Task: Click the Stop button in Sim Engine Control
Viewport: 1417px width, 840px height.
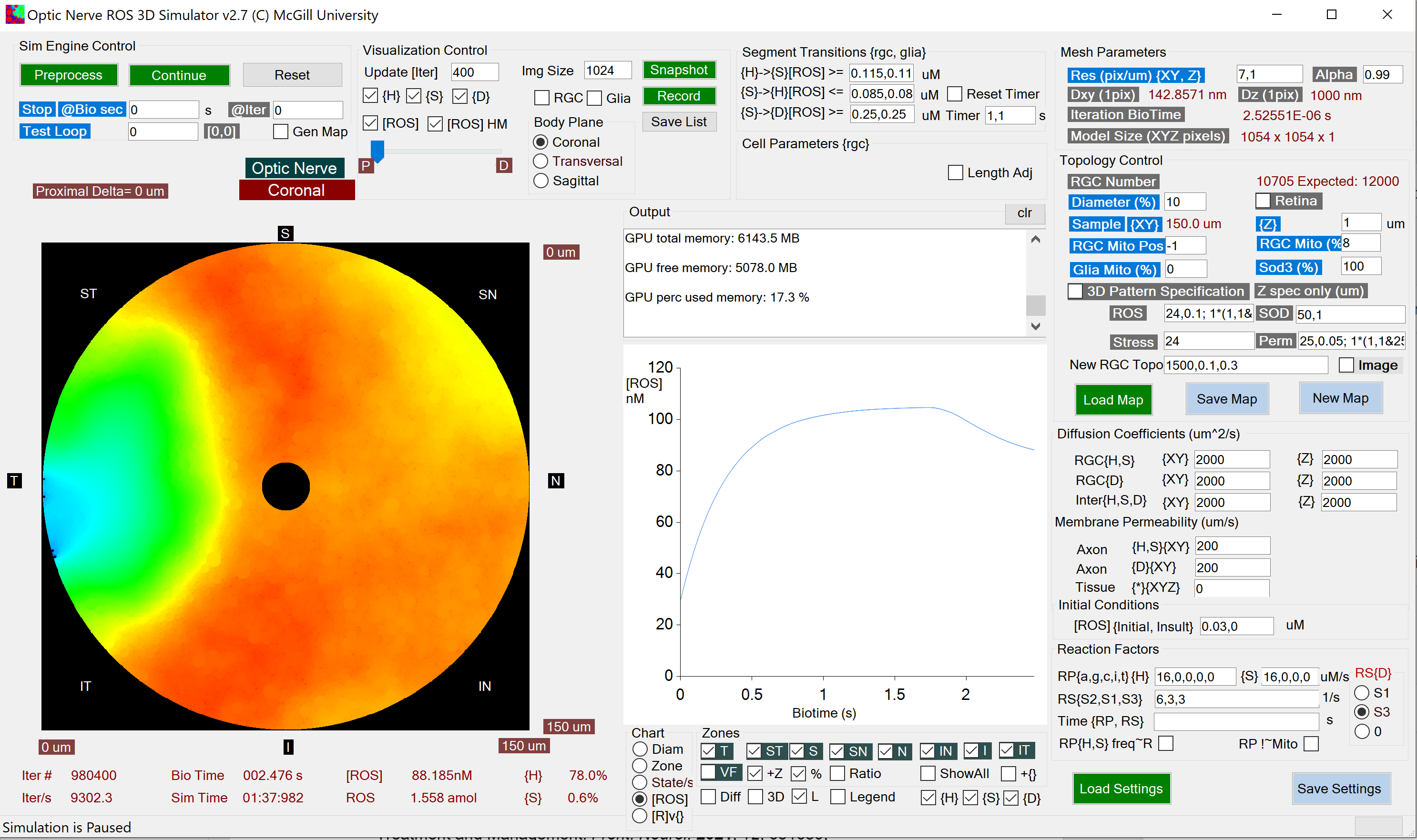Action: pos(36,109)
